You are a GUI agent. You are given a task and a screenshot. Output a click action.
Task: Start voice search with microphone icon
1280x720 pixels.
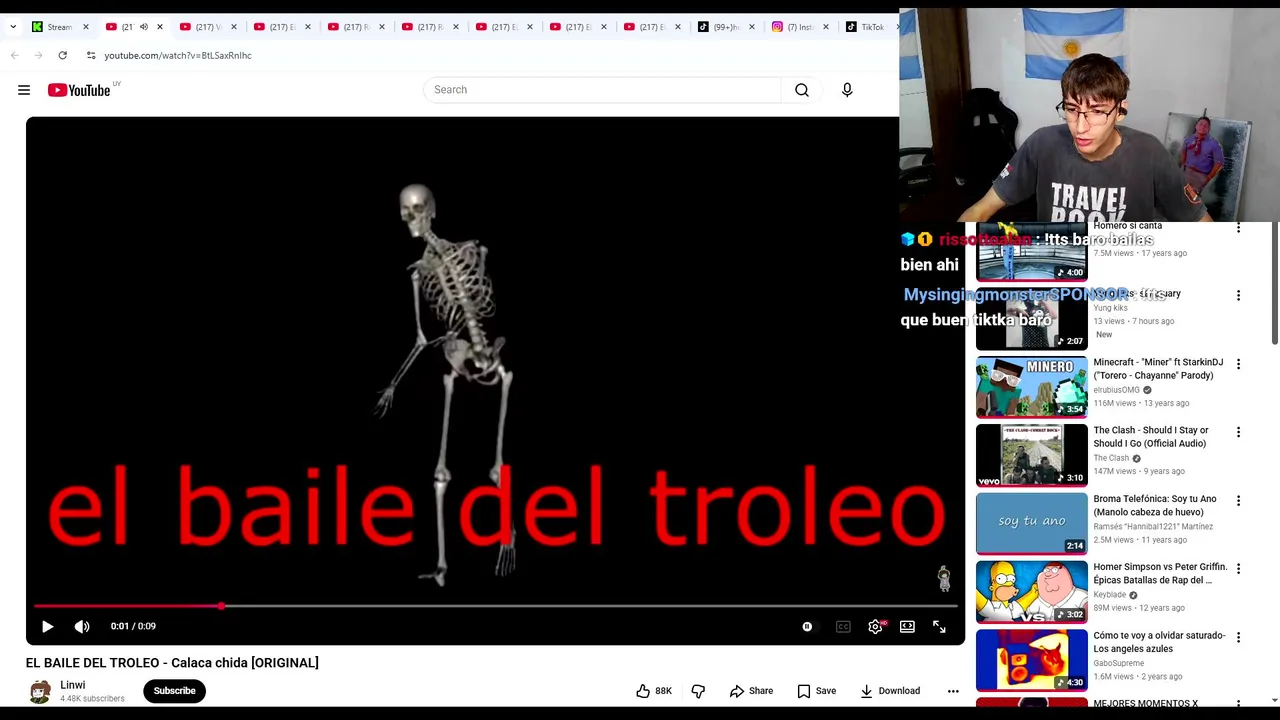coord(847,90)
